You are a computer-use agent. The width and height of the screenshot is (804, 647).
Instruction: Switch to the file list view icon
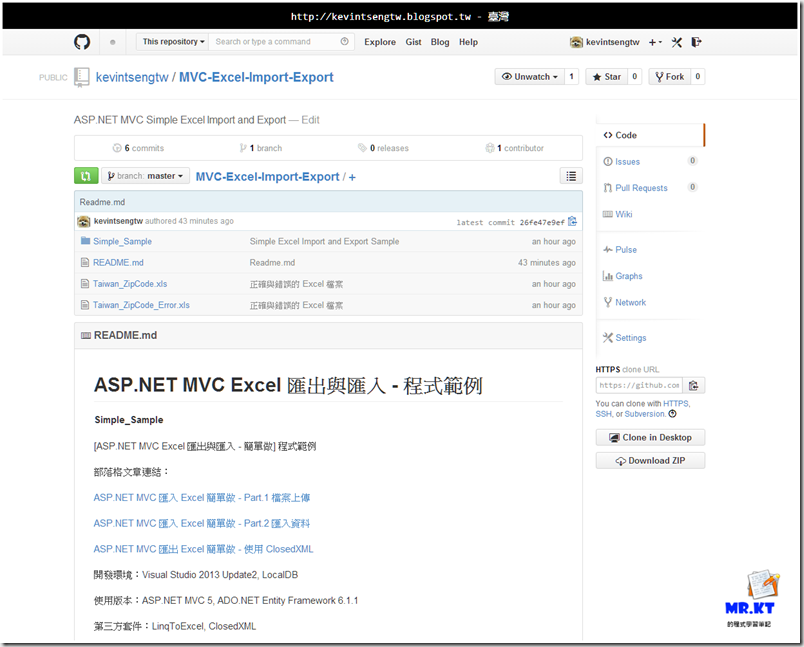pos(571,176)
